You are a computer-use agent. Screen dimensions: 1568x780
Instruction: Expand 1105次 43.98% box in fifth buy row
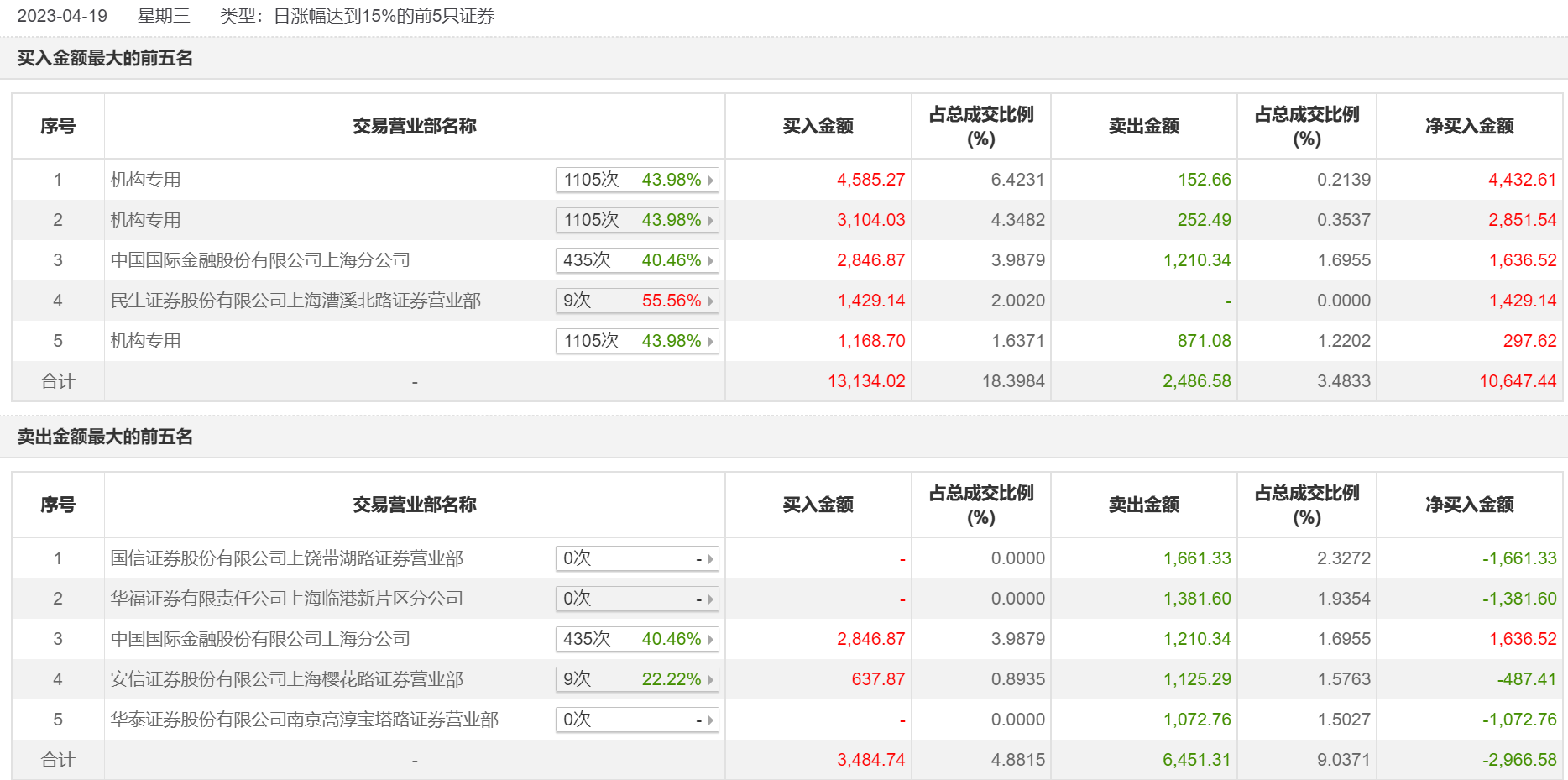click(x=636, y=341)
